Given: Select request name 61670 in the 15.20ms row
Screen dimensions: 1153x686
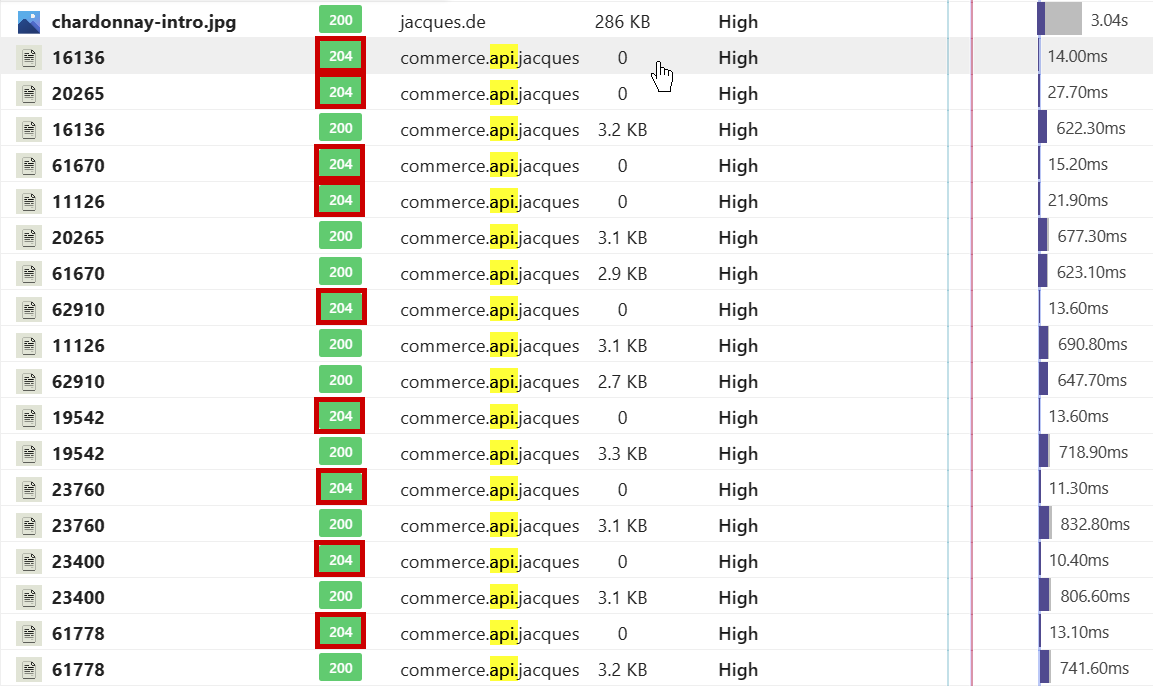Looking at the screenshot, I should coord(78,166).
